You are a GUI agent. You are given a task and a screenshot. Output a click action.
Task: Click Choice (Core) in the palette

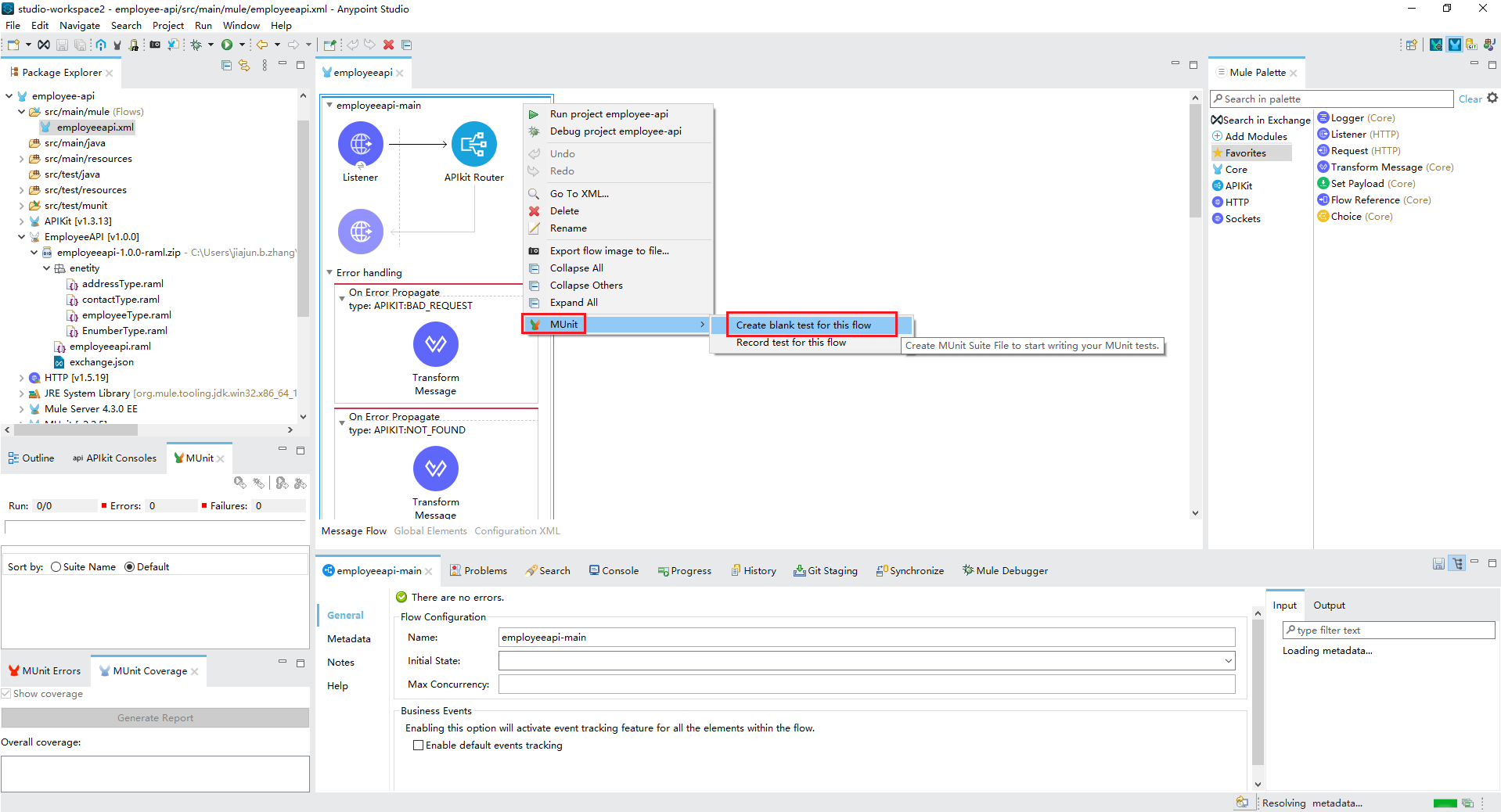[x=1355, y=217]
